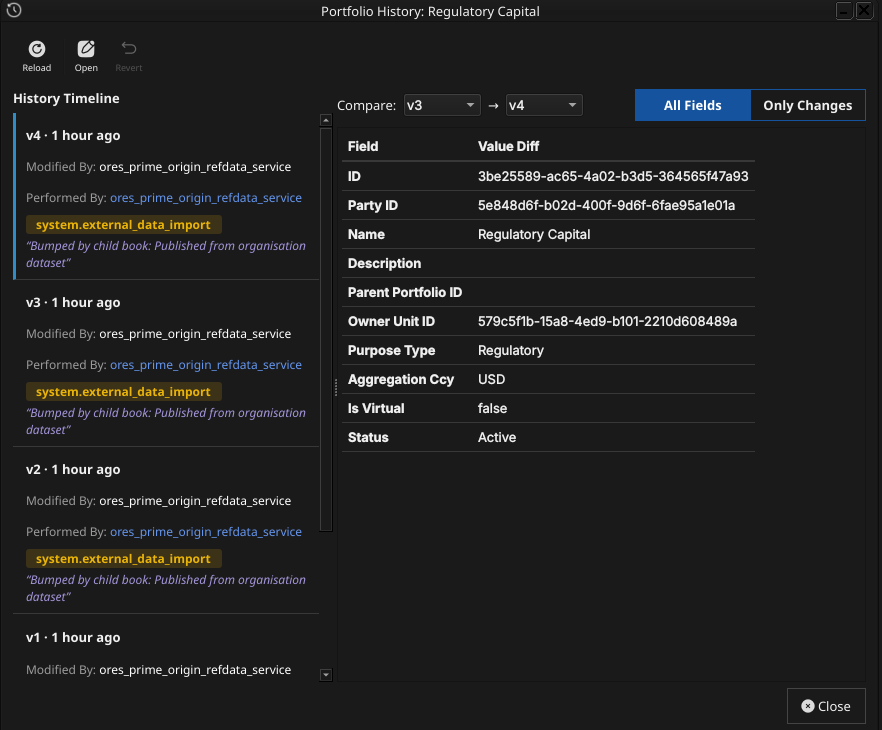Click the Description field row label
Screen dimensions: 882x730
point(384,264)
